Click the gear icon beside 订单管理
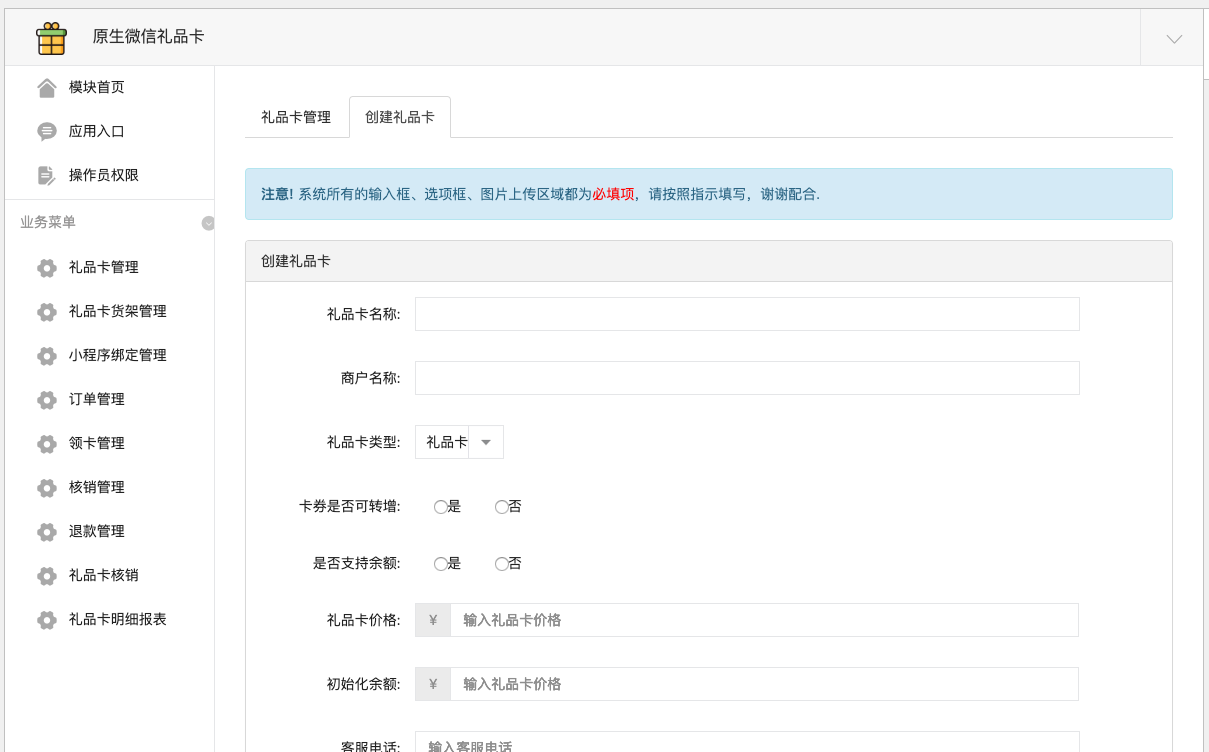Image resolution: width=1209 pixels, height=752 pixels. pos(47,400)
